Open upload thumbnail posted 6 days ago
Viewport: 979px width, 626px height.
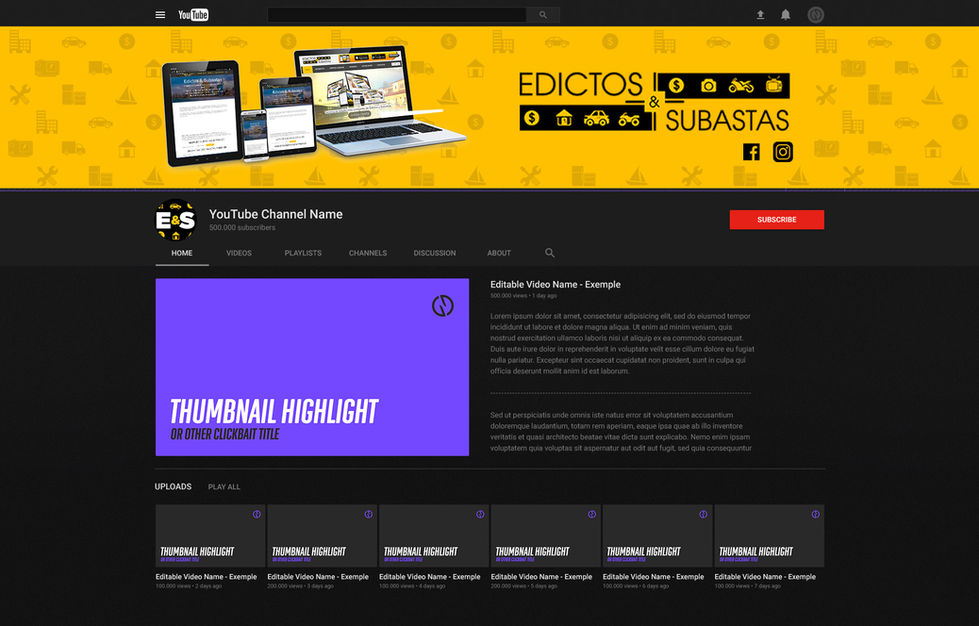pos(657,536)
